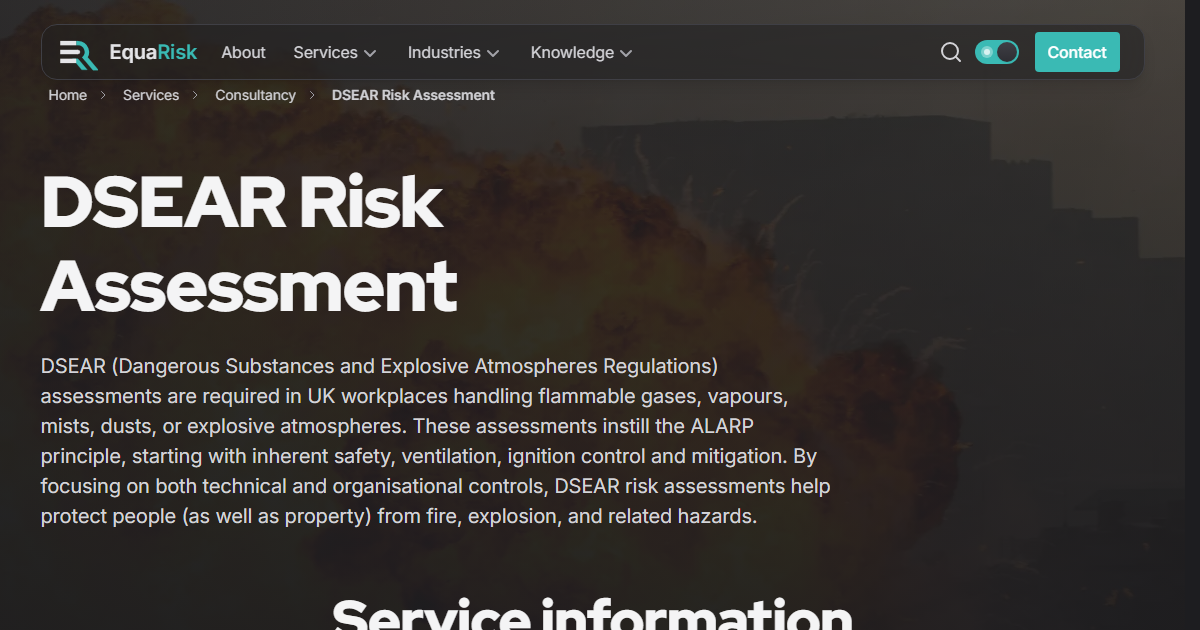Open the About page
The height and width of the screenshot is (630, 1200).
(243, 52)
